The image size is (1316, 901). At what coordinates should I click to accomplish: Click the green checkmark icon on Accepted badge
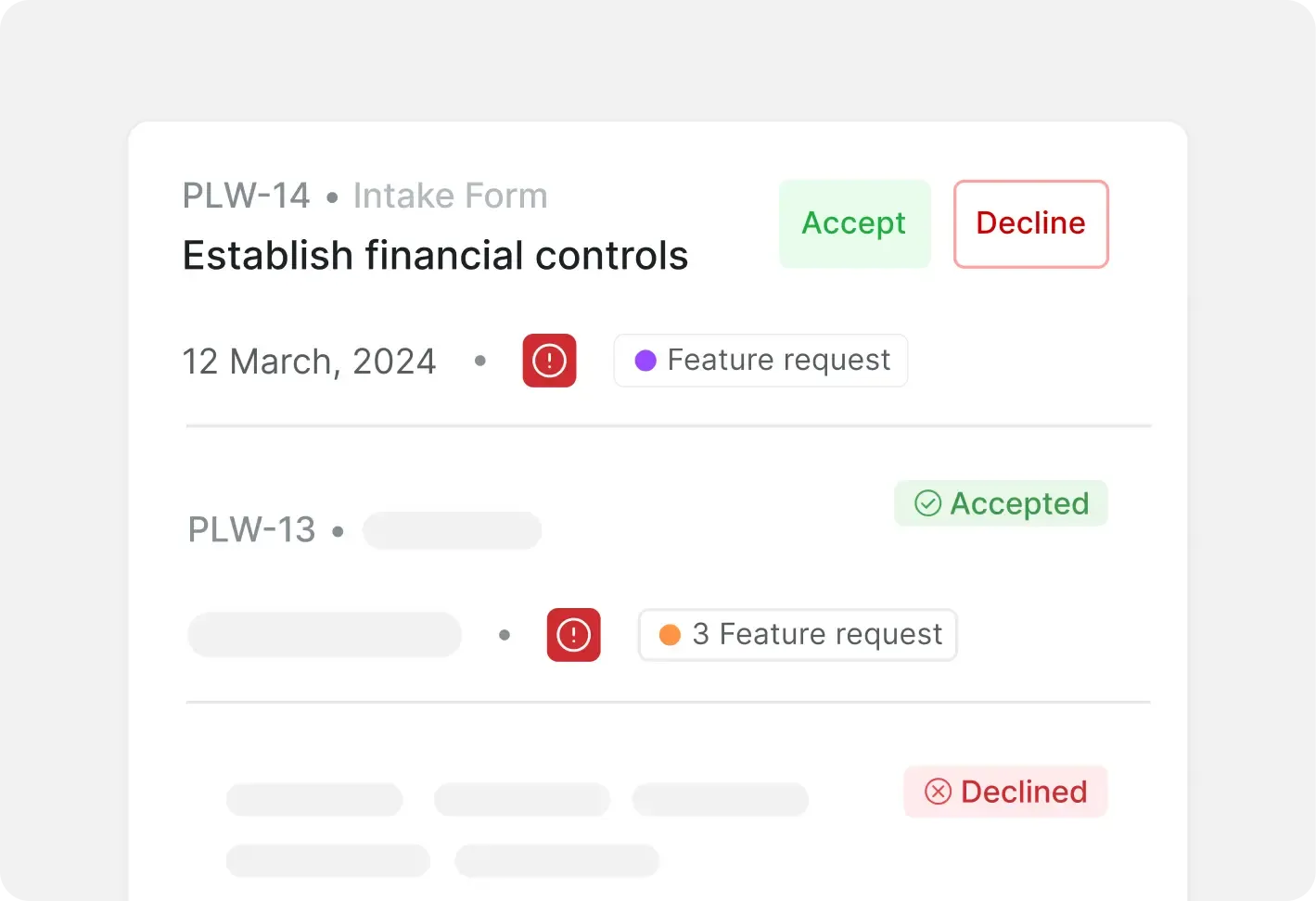927,503
